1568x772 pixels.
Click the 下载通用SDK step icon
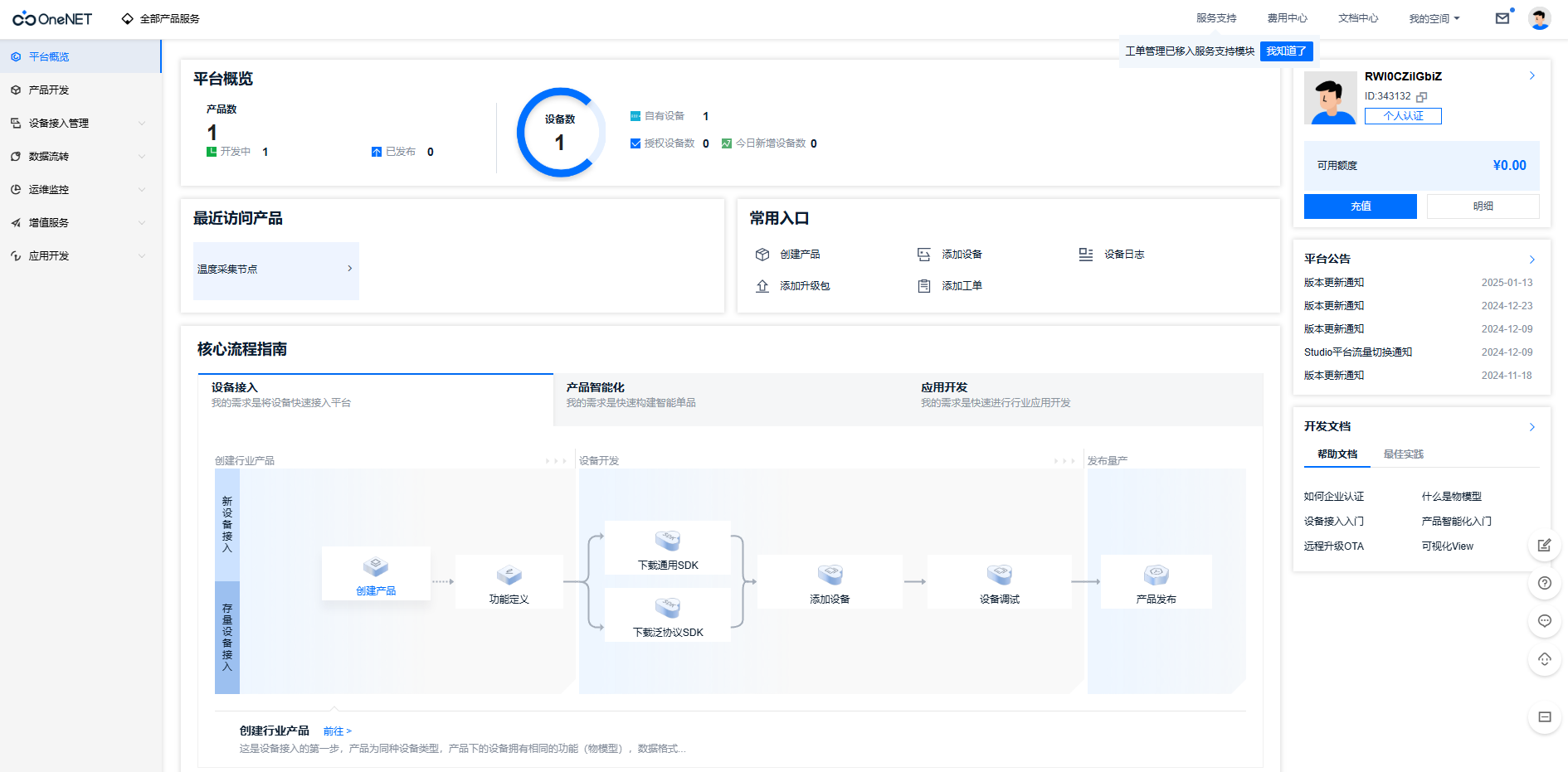668,541
